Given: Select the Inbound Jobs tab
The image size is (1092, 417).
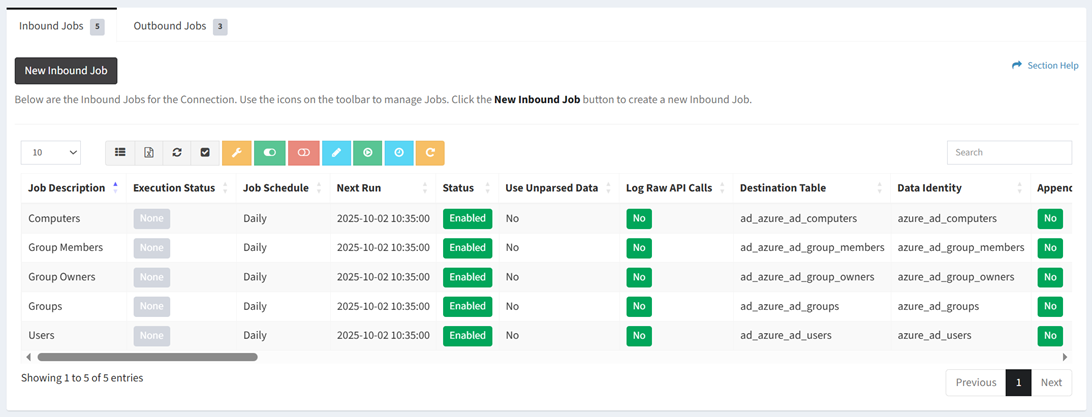Looking at the screenshot, I should click(x=52, y=26).
